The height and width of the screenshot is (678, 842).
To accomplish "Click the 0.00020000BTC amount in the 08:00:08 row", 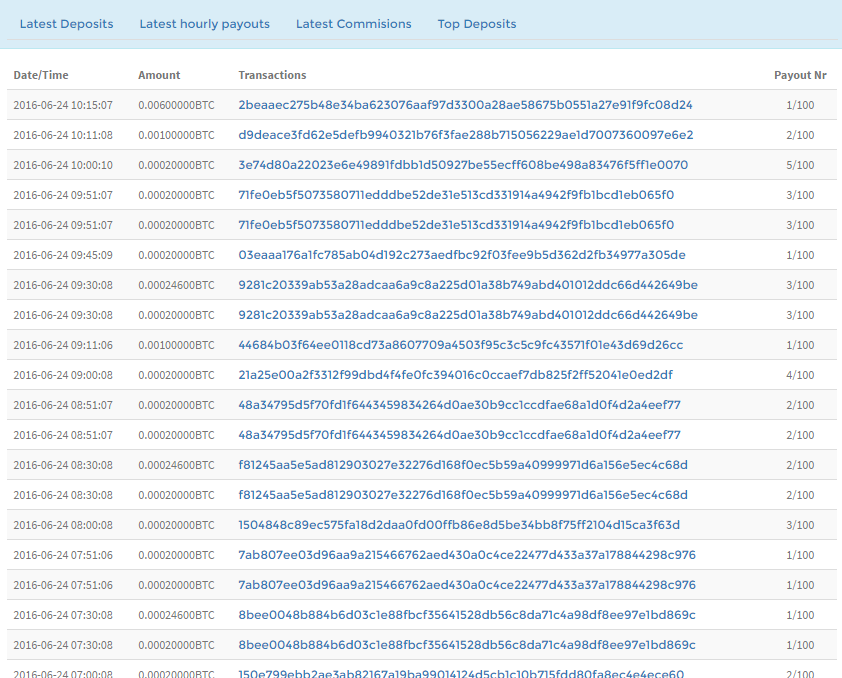I will coord(176,525).
